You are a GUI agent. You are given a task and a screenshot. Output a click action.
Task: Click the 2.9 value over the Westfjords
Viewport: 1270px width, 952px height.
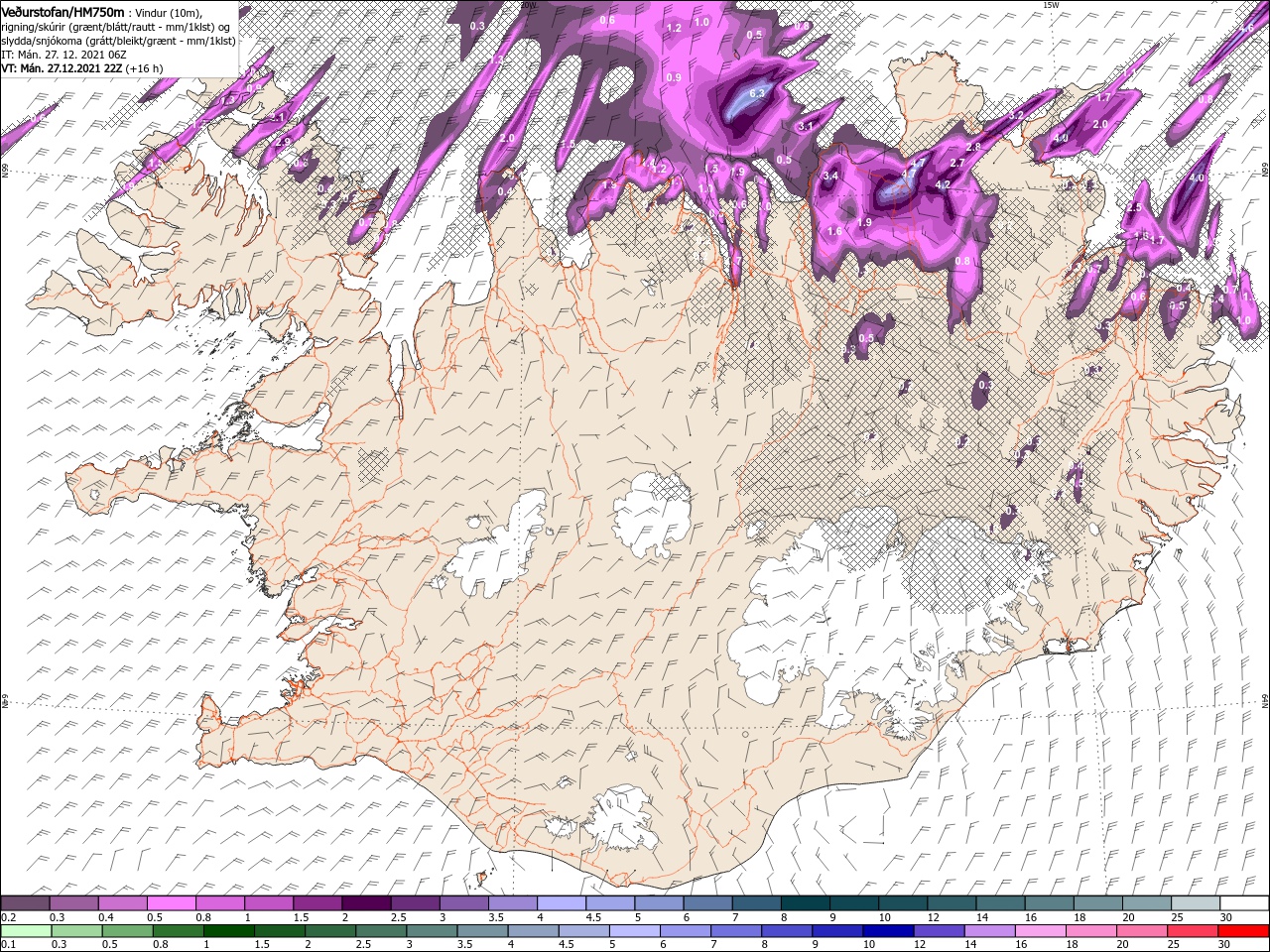[x=284, y=142]
